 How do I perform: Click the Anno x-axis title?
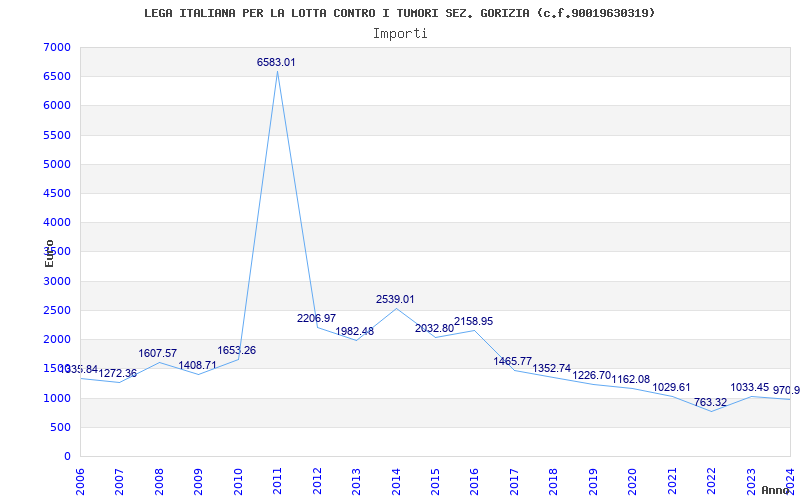[776, 490]
